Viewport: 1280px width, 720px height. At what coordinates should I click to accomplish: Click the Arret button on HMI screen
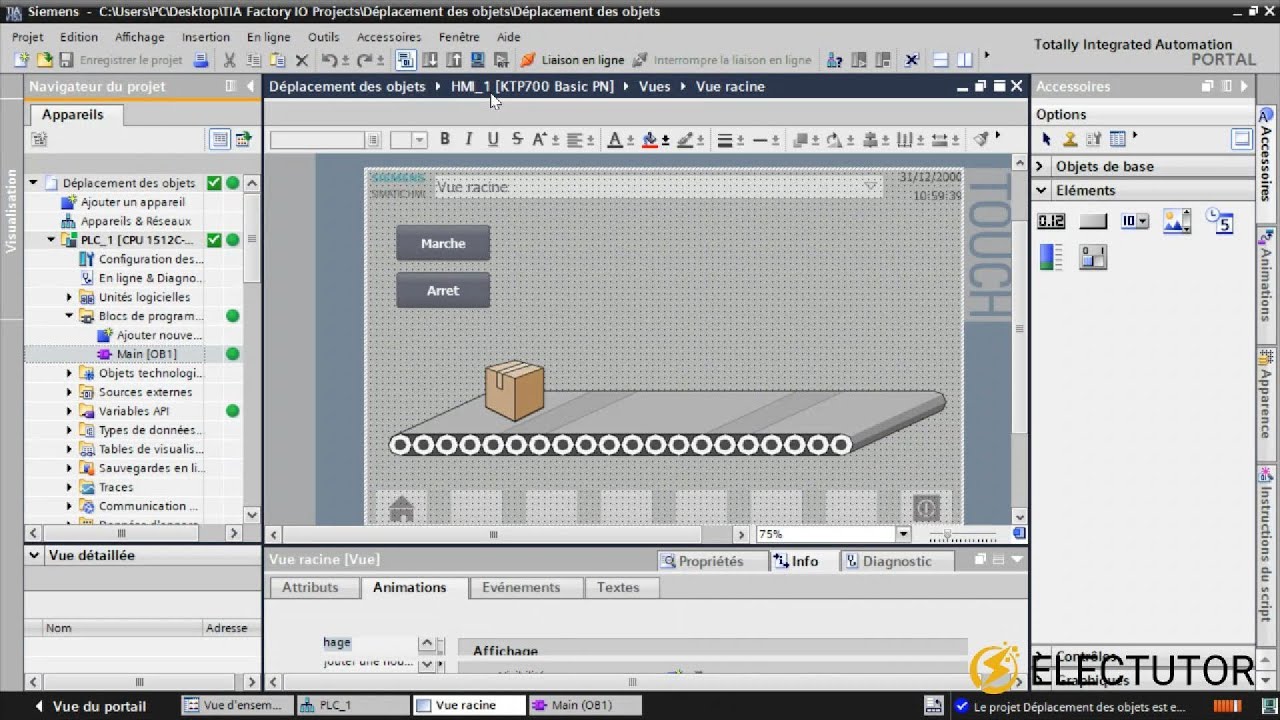443,290
